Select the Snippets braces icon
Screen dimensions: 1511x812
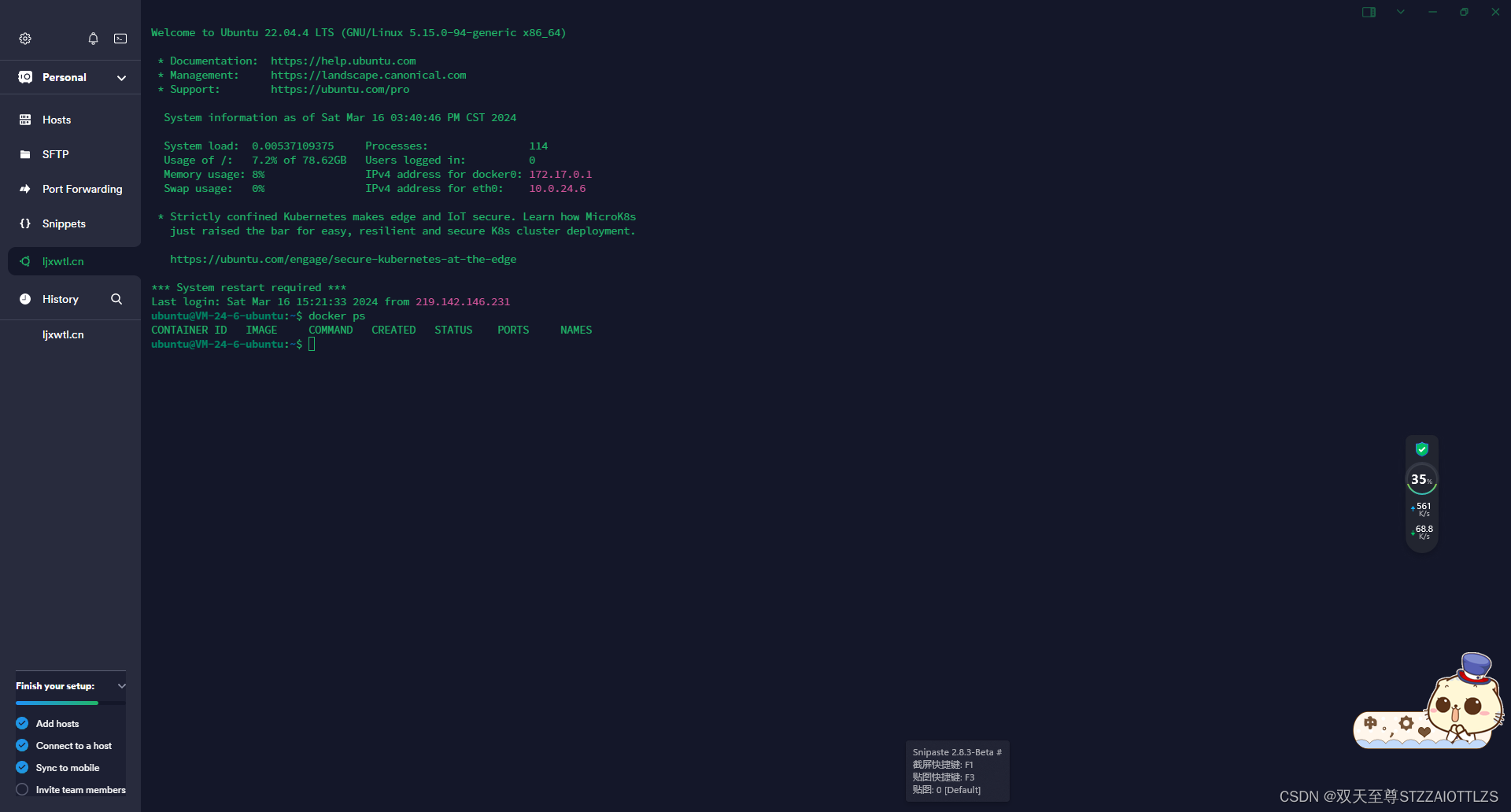(x=25, y=223)
